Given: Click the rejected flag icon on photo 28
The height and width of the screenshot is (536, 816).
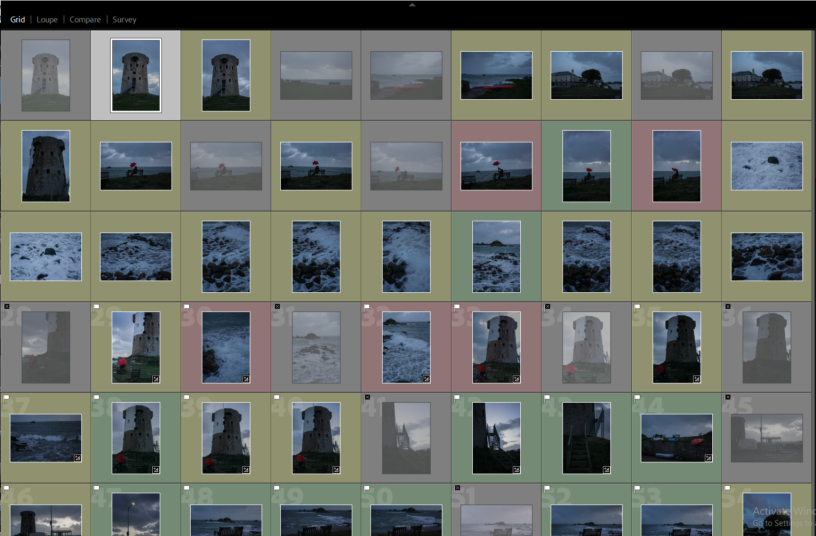Looking at the screenshot, I should click(x=7, y=307).
